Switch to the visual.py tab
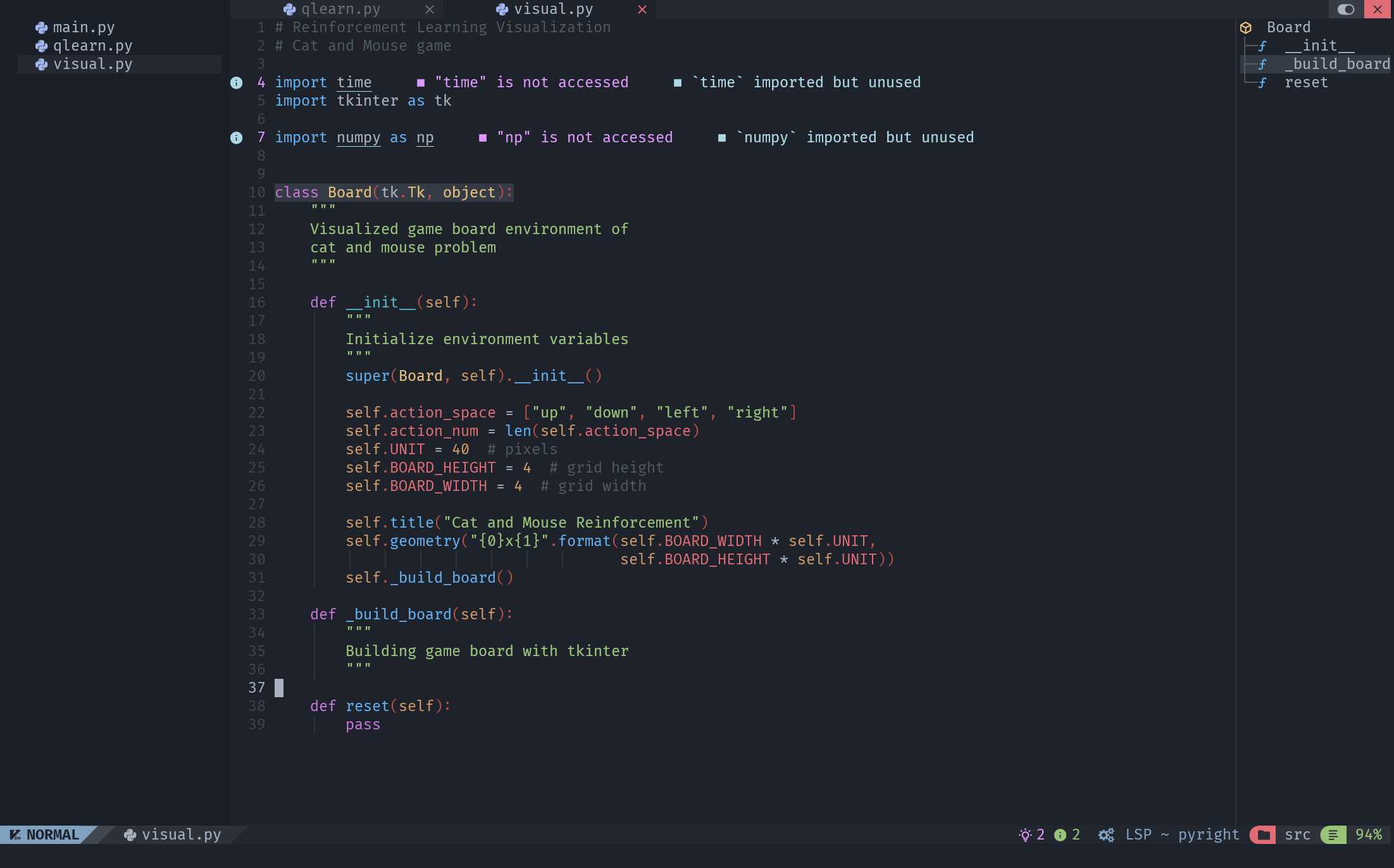 point(553,9)
